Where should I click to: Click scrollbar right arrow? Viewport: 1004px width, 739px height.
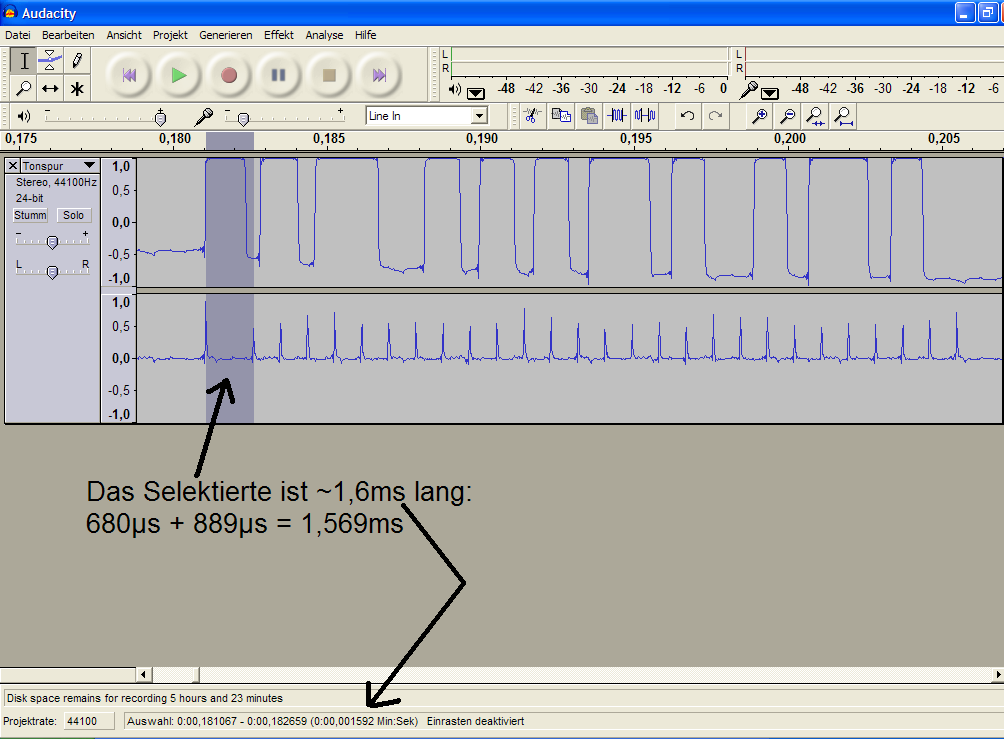point(998,674)
